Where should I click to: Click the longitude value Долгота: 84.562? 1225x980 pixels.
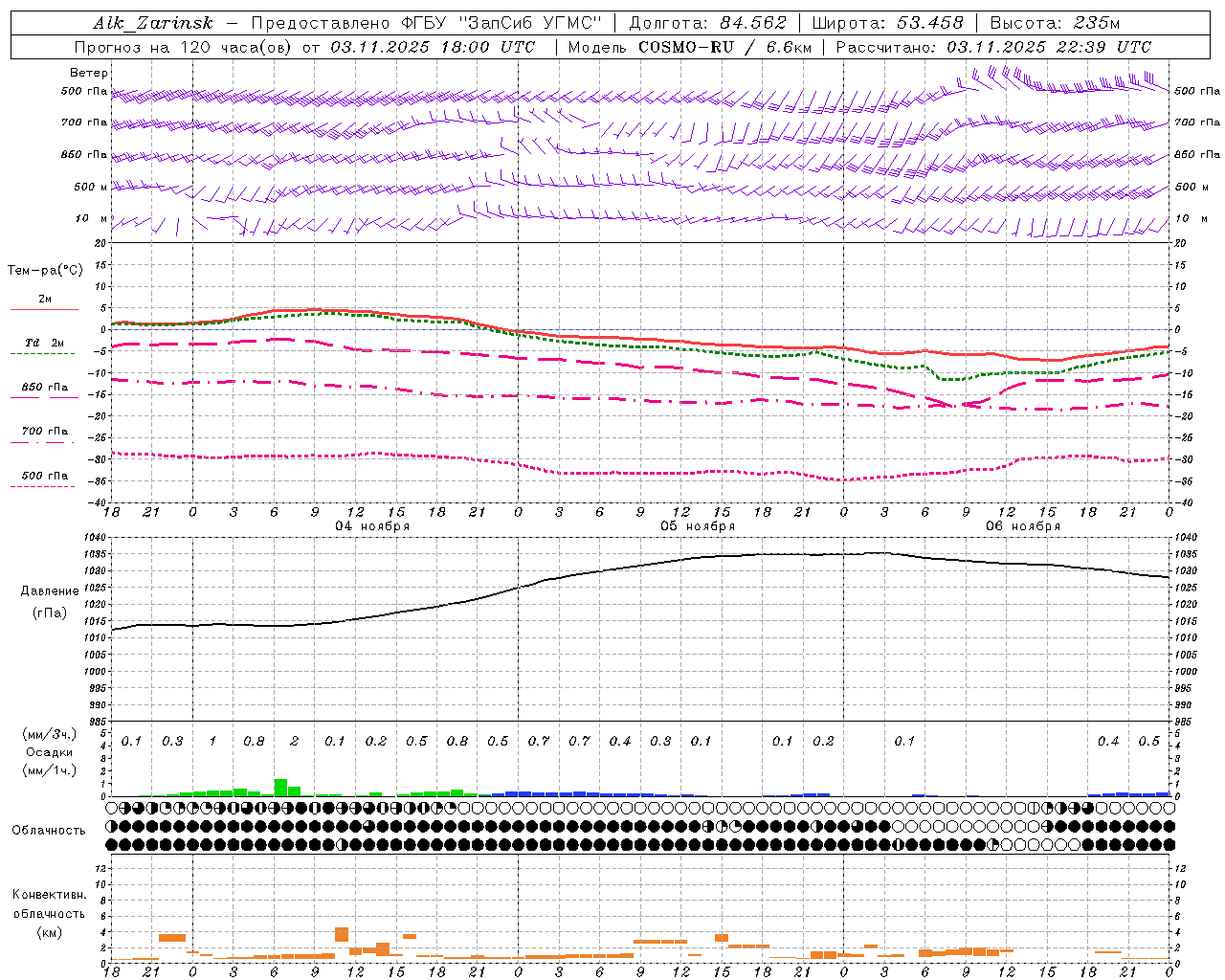(707, 23)
